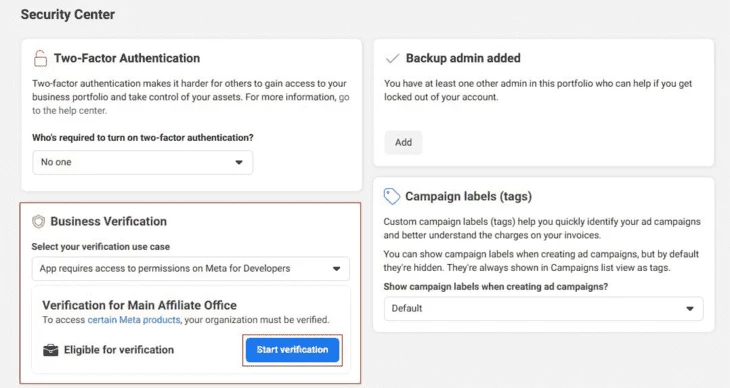Open the 'Default' campaign labels dropdown
Image resolution: width=730 pixels, height=388 pixels.
(543, 308)
